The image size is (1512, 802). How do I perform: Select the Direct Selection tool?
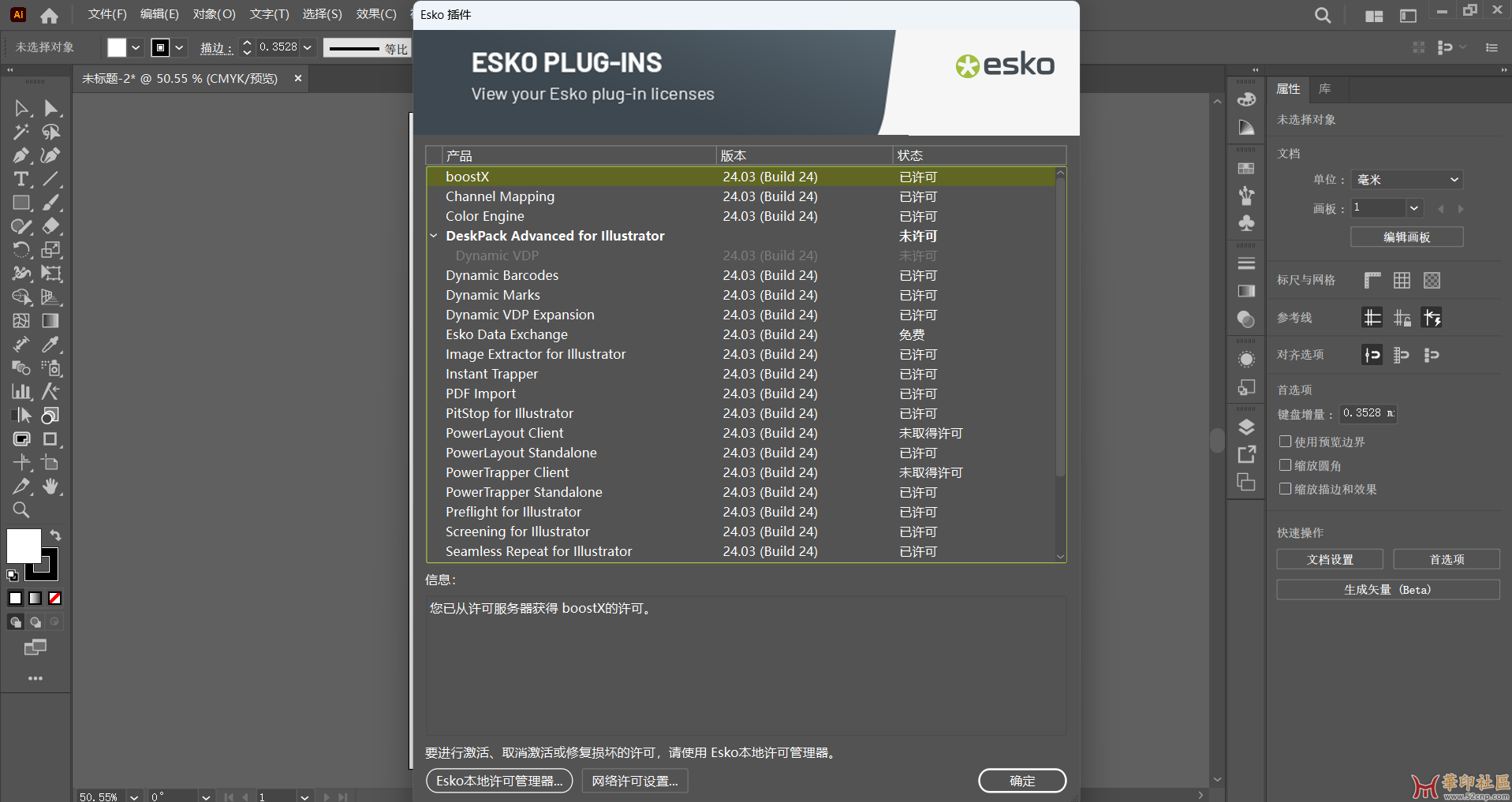51,108
